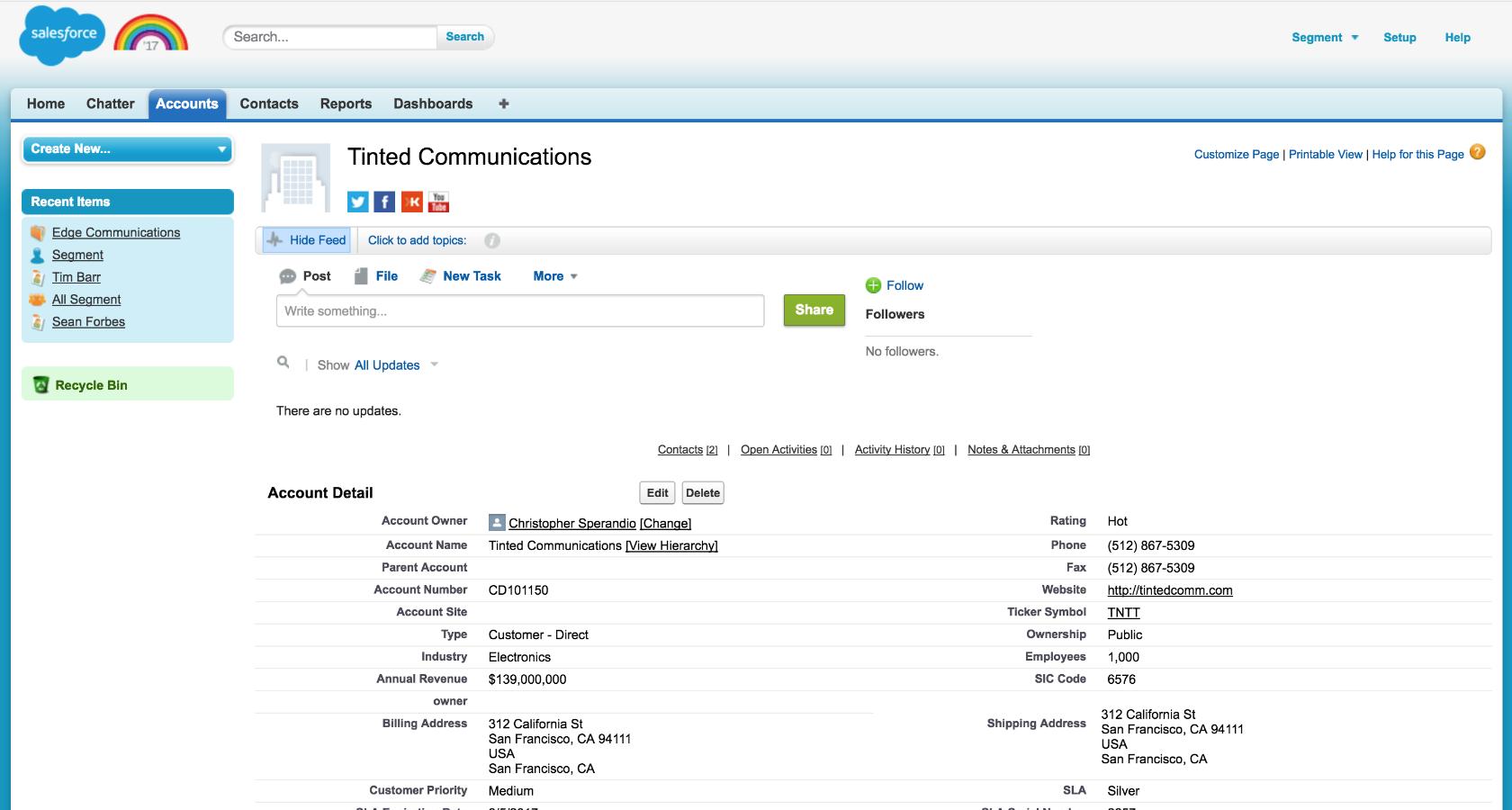
Task: Open the Home tab
Action: pos(46,103)
